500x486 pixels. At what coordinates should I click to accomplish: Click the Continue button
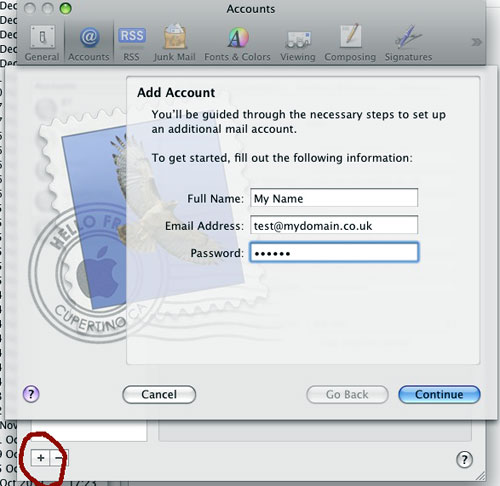pos(439,395)
